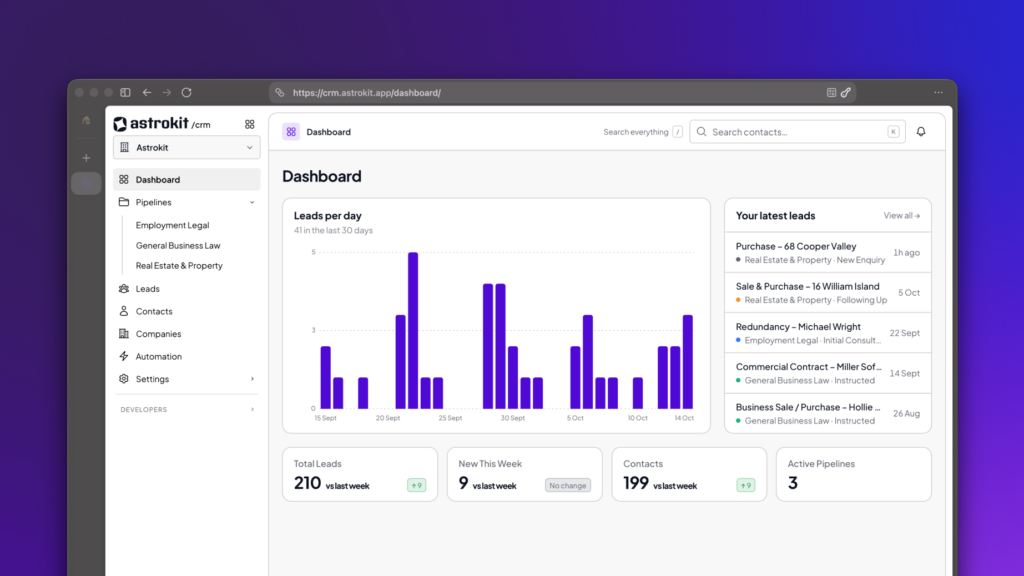
Task: Open lead Redundancy – Michael Wright
Action: (x=827, y=333)
